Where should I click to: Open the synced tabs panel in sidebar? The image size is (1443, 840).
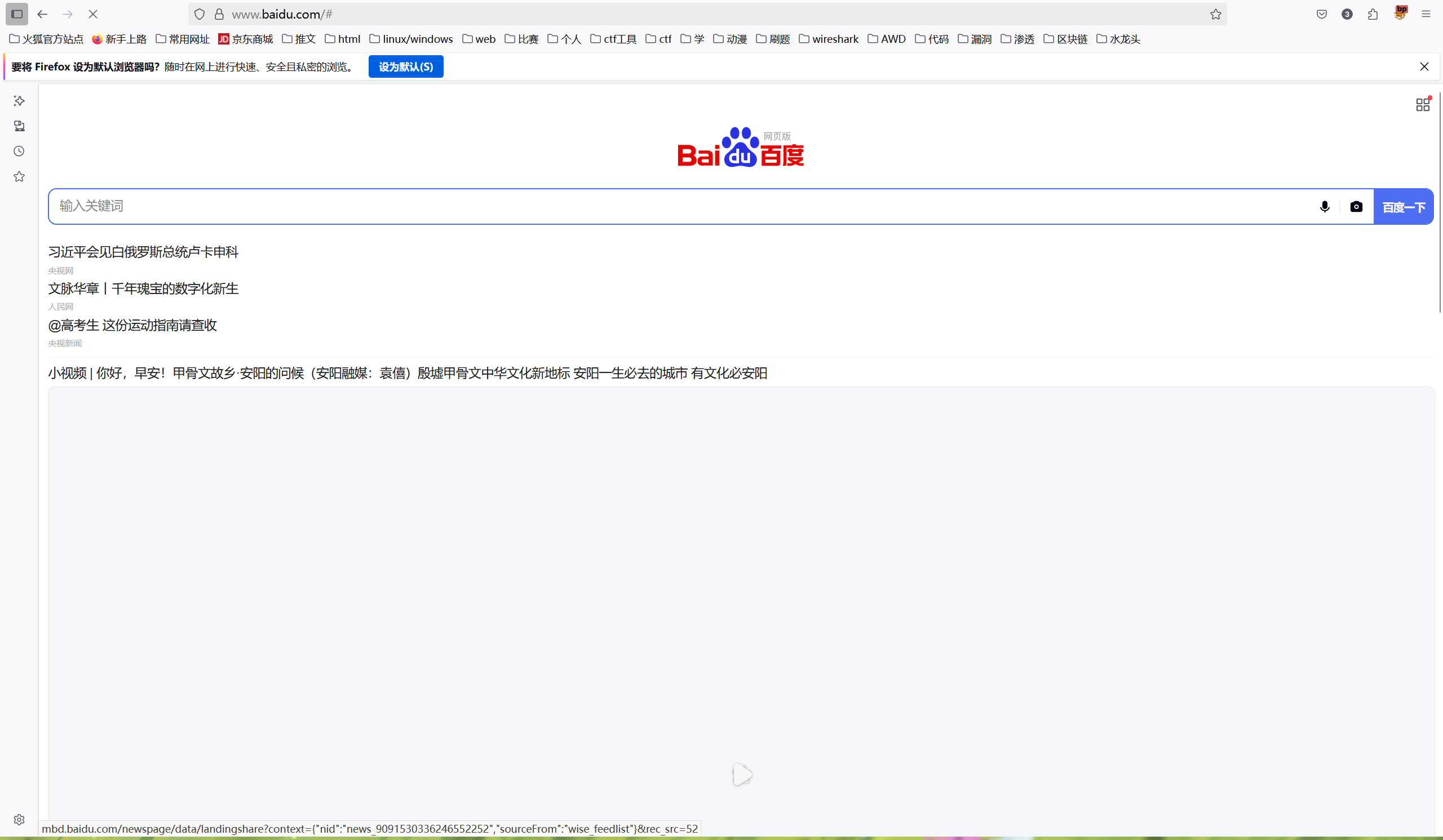[x=19, y=126]
